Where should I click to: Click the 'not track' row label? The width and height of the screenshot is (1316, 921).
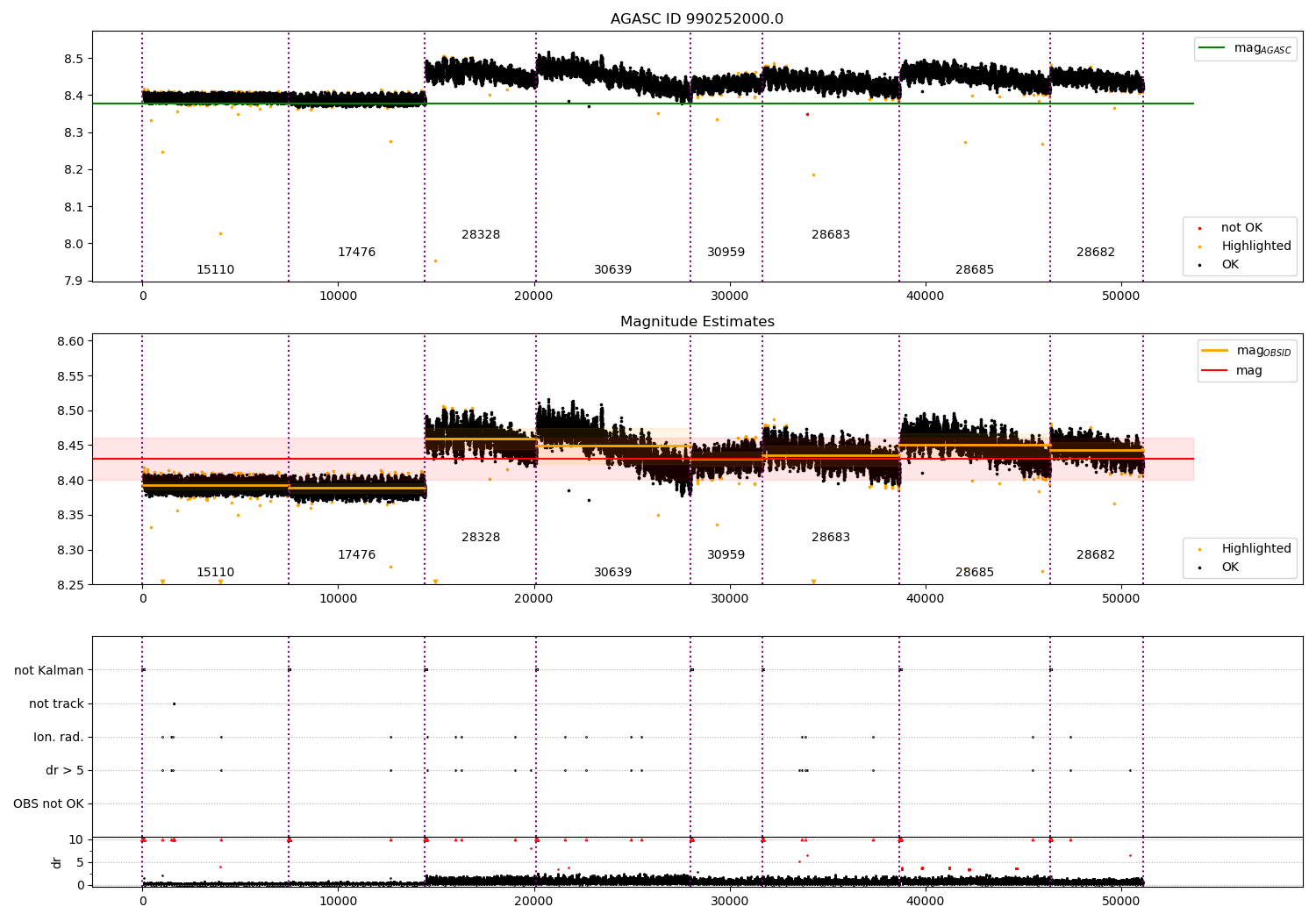click(56, 704)
